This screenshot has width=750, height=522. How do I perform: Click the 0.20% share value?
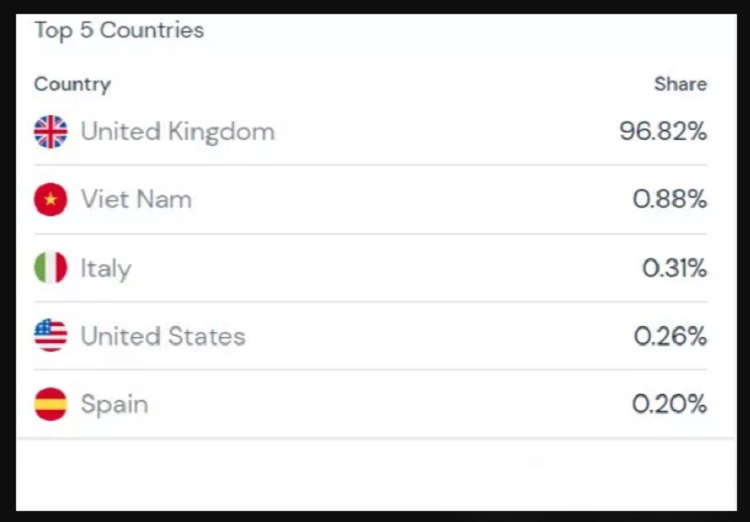tap(669, 404)
